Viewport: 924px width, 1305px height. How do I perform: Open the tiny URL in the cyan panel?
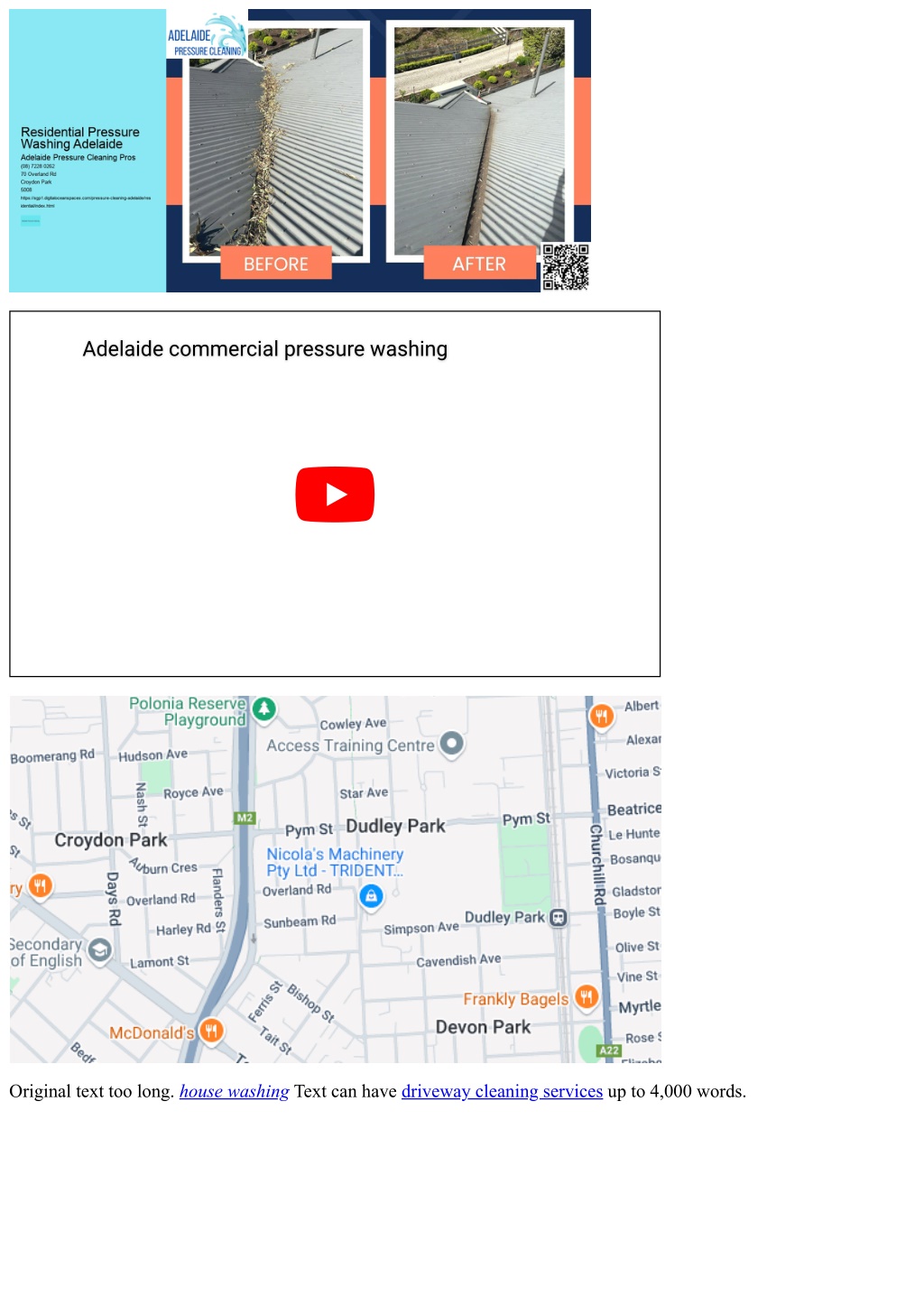tap(86, 201)
